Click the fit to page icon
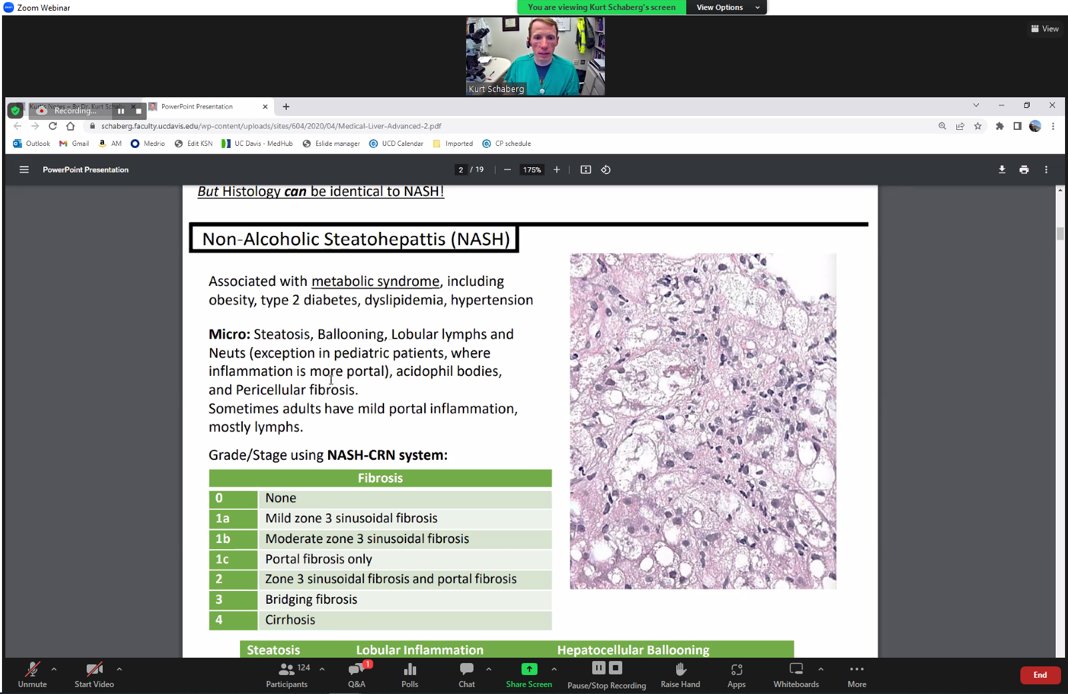The height and width of the screenshot is (694, 1068). point(586,170)
